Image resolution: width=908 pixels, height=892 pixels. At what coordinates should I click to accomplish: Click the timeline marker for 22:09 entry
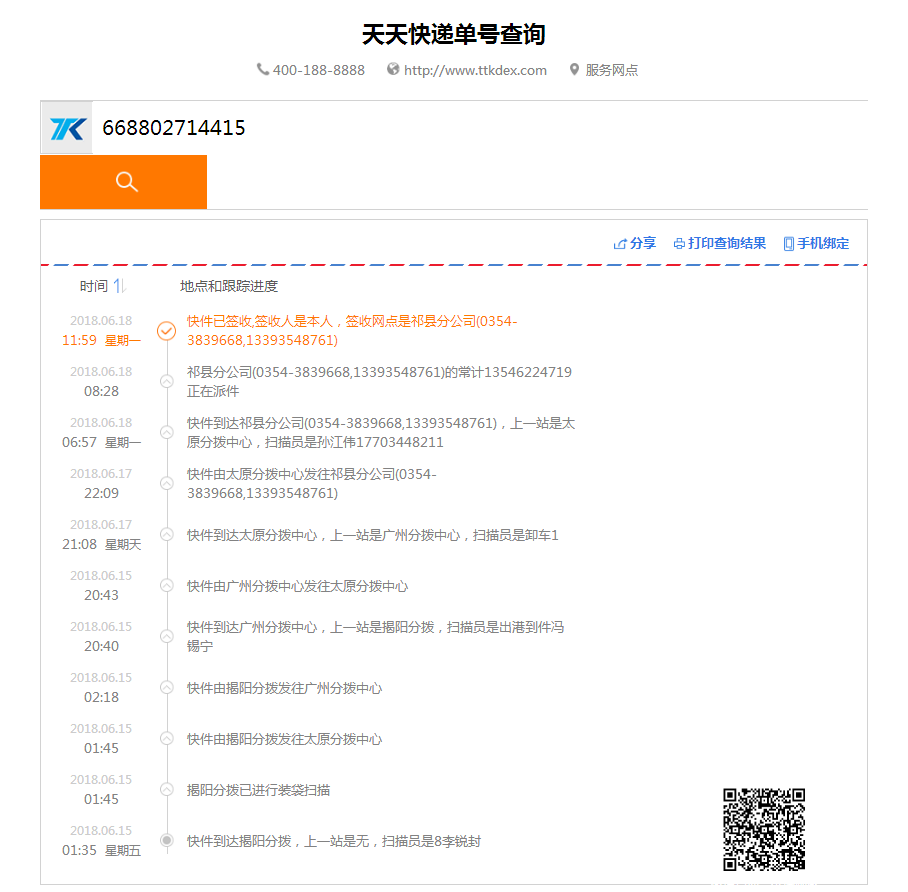[167, 484]
